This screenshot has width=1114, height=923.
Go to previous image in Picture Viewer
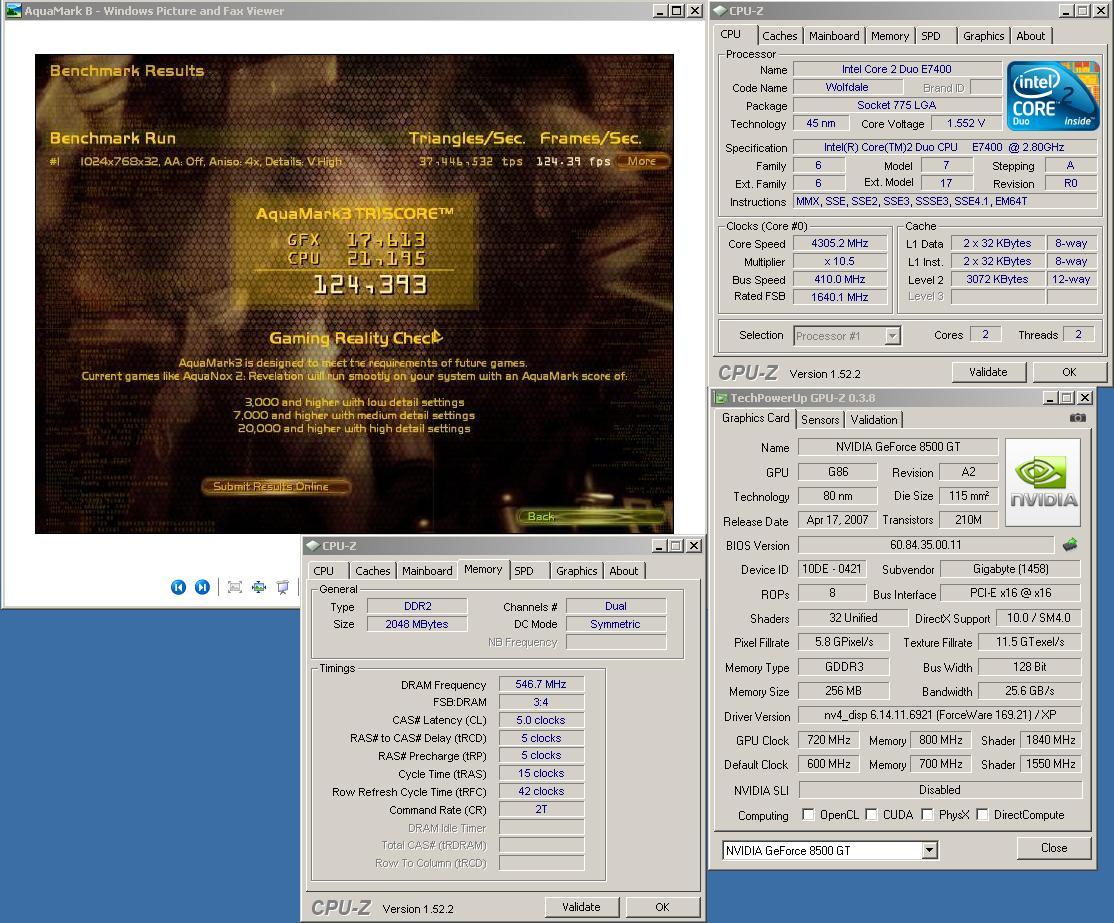click(x=178, y=587)
